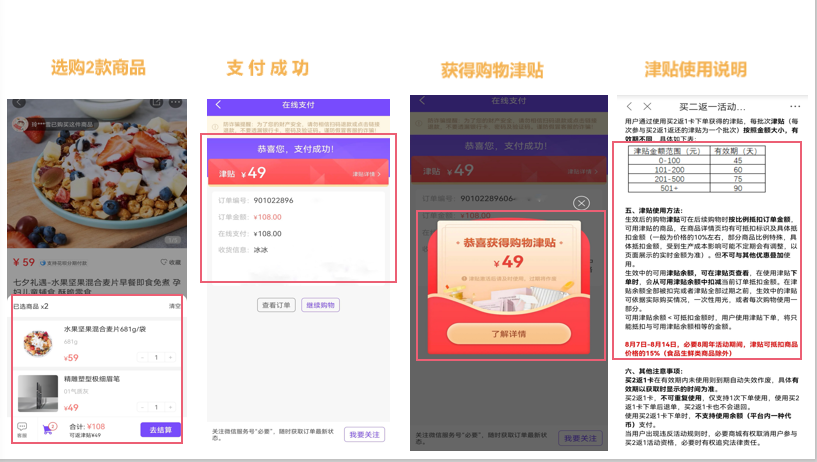Click the 继续购物 button
Screen dimensions: 817x462
321,304
